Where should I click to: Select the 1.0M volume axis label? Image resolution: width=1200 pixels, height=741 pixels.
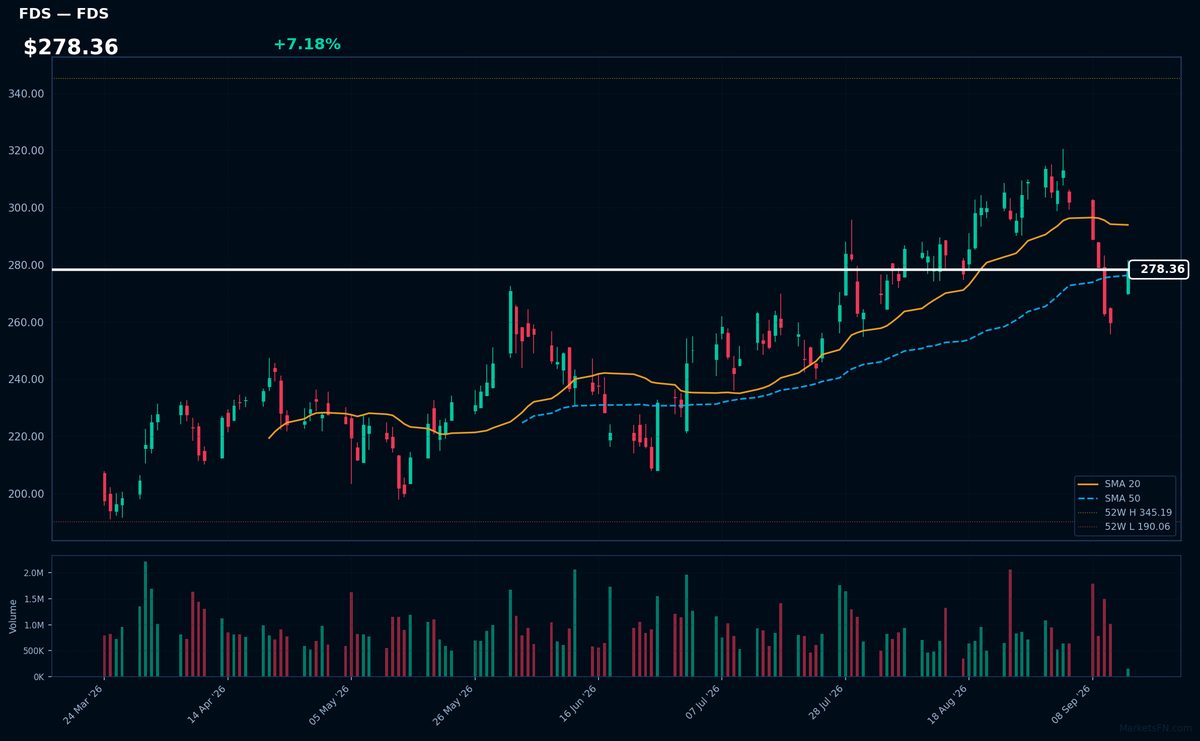tap(34, 625)
